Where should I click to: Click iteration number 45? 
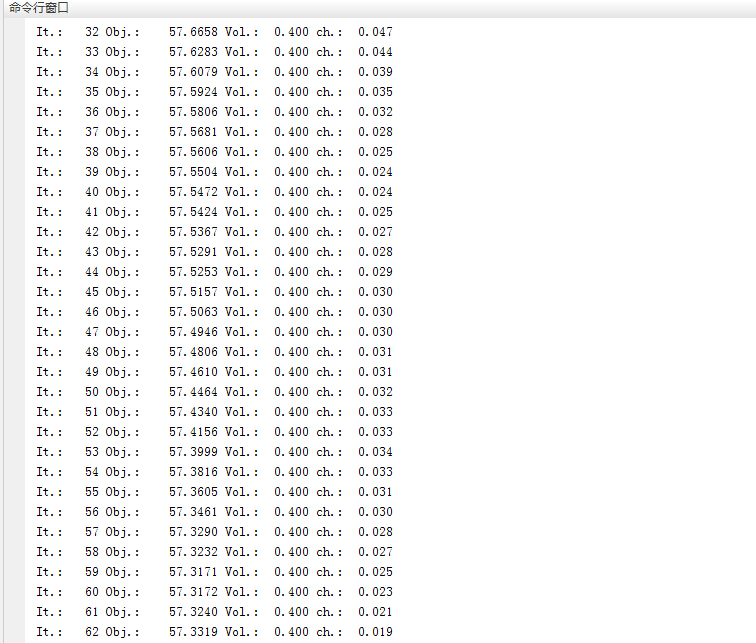click(x=92, y=292)
